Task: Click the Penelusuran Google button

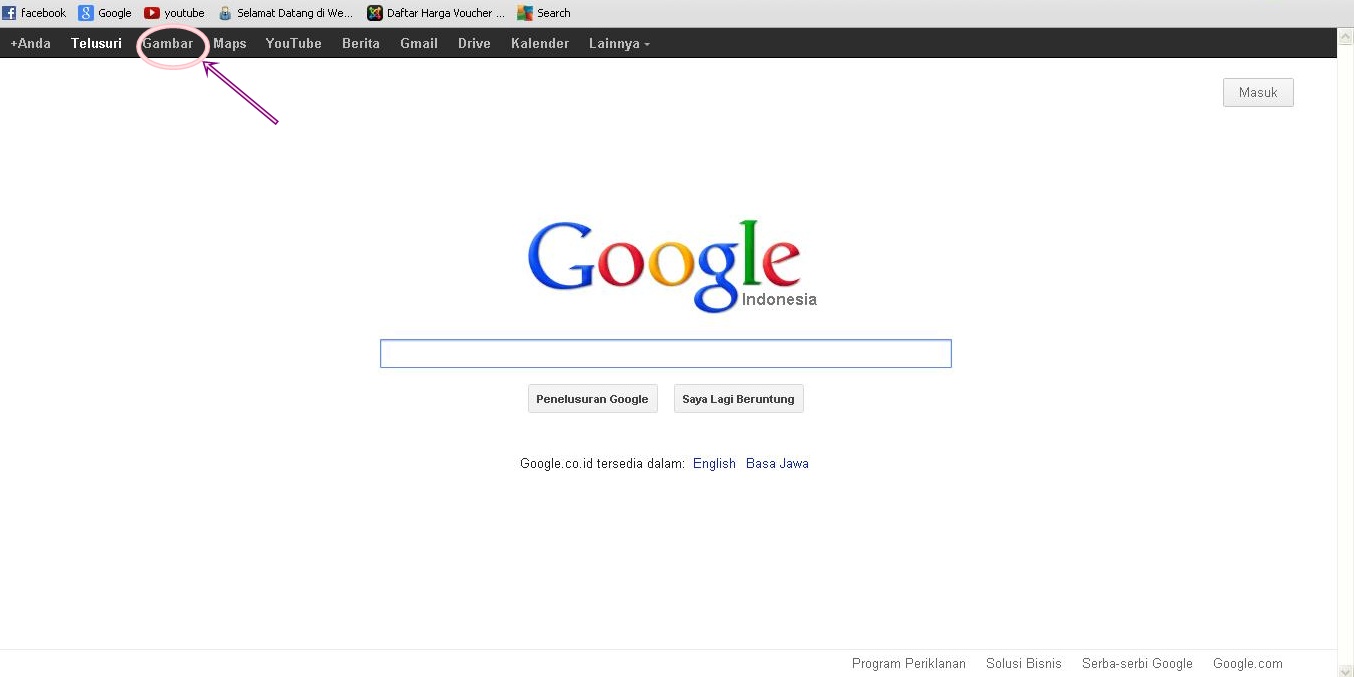Action: point(592,399)
